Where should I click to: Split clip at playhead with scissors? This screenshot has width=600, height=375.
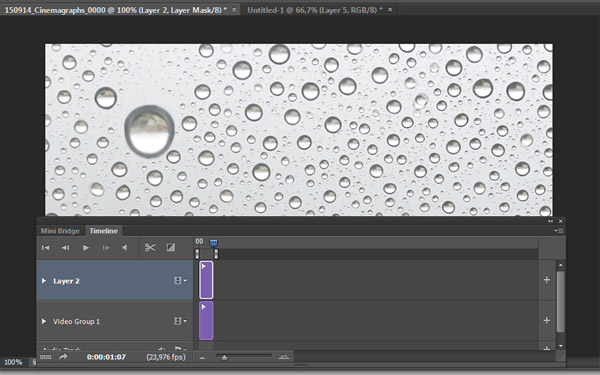pos(150,248)
